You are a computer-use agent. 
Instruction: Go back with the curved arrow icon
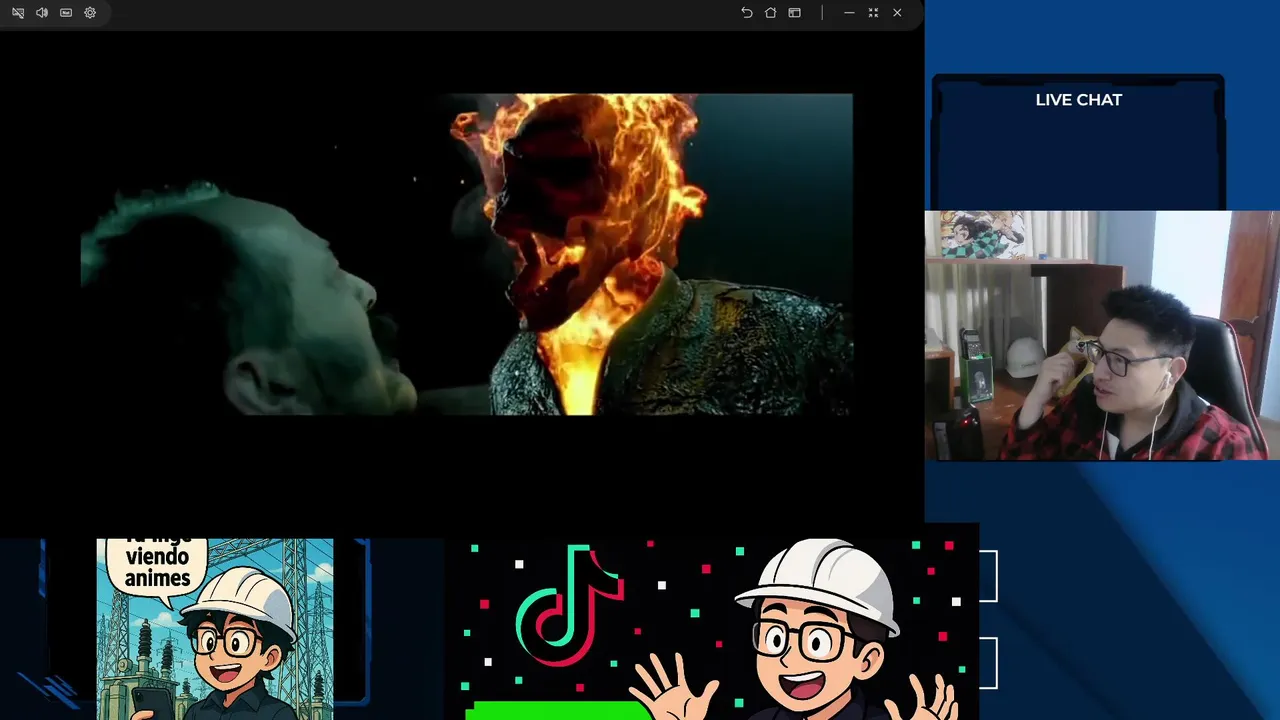(x=747, y=13)
